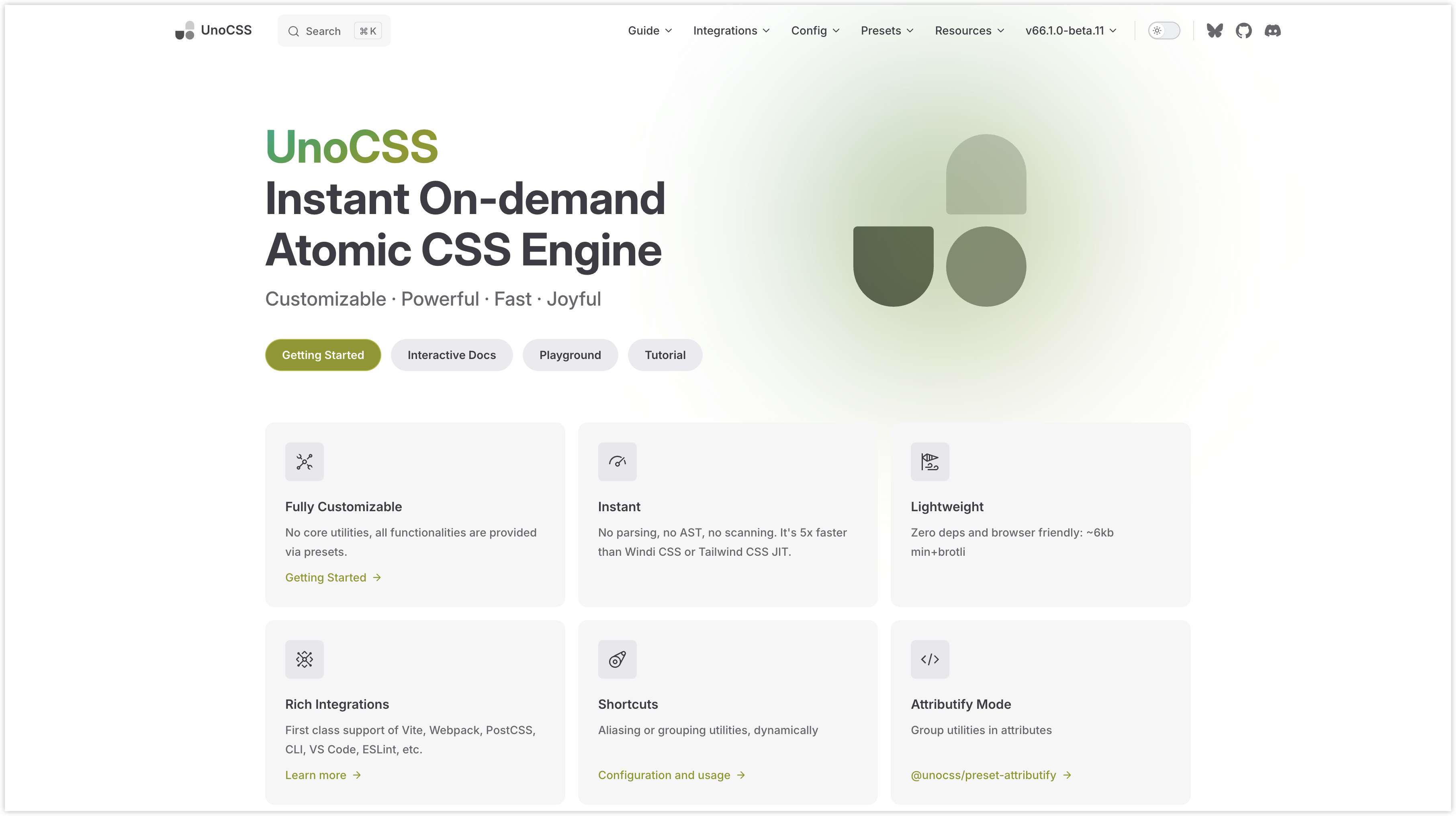This screenshot has width=1456, height=816.
Task: Click the Lightweight windsock icon
Action: click(x=930, y=462)
